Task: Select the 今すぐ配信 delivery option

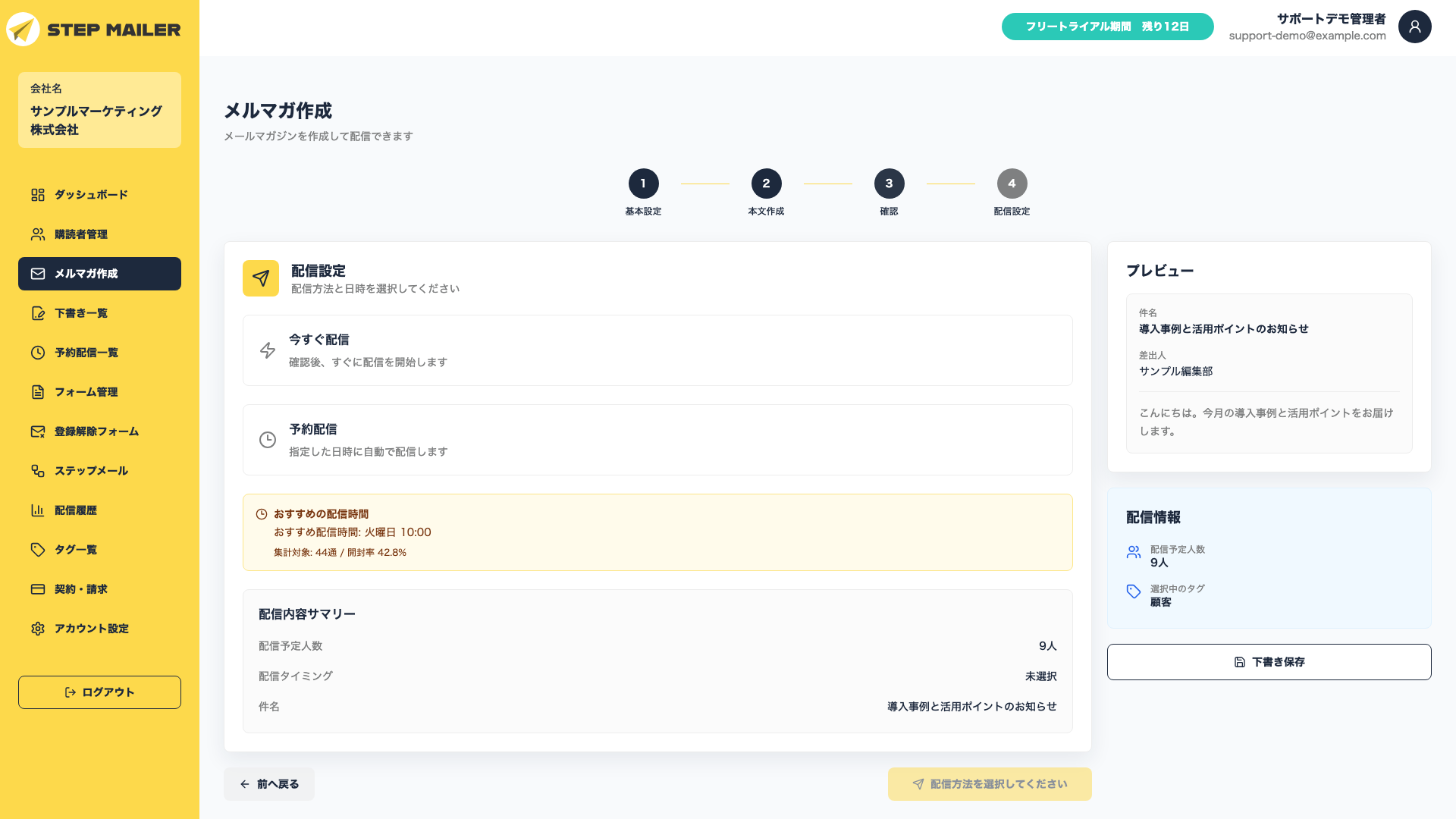Action: (657, 350)
